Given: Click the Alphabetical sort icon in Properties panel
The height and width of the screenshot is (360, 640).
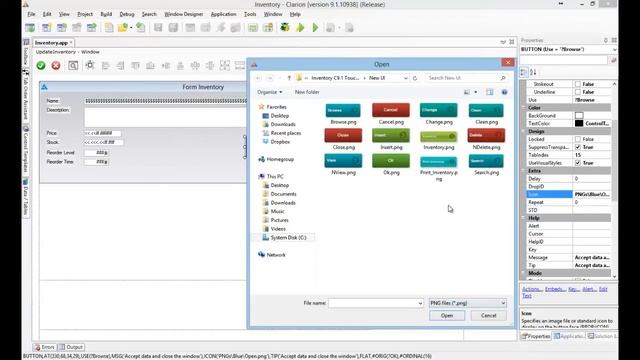Looking at the screenshot, I should [x=533, y=72].
